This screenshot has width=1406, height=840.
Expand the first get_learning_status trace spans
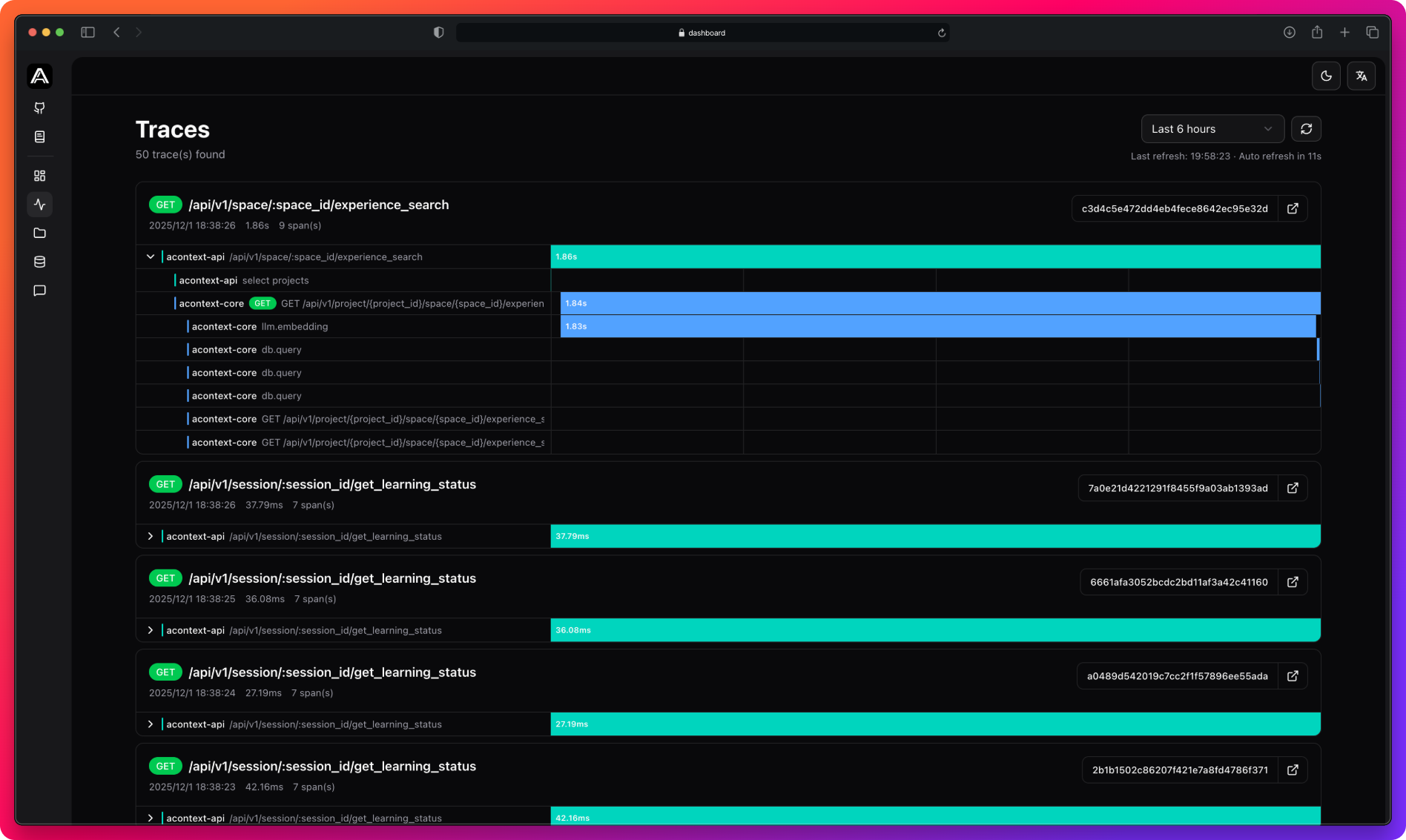coord(150,536)
